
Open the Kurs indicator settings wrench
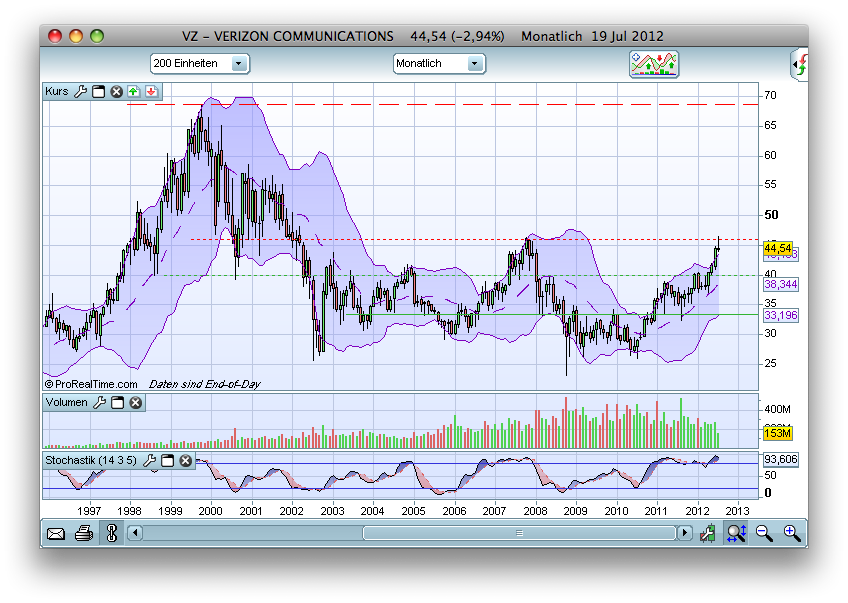tap(80, 91)
